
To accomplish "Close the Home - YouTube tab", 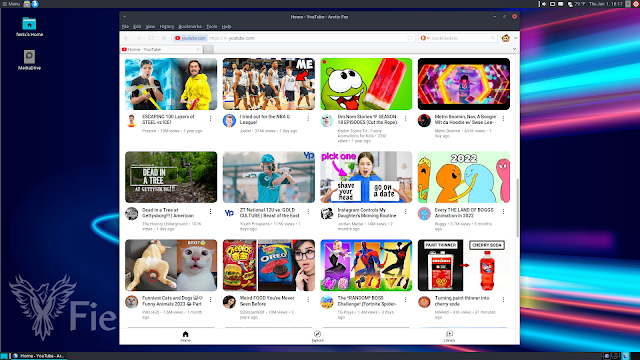I will (198, 49).
